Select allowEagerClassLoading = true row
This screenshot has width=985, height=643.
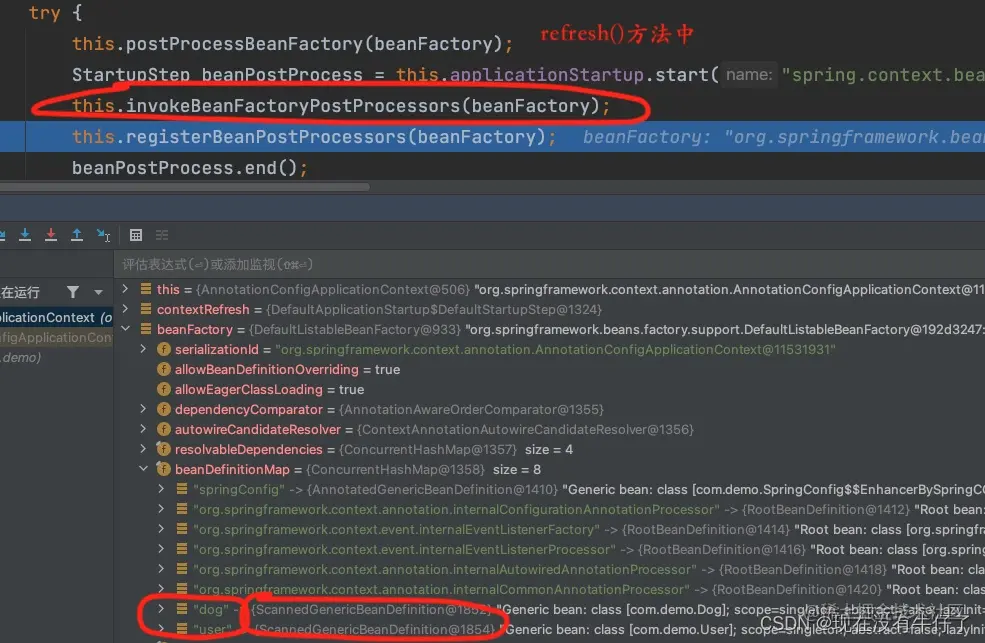click(x=550, y=389)
